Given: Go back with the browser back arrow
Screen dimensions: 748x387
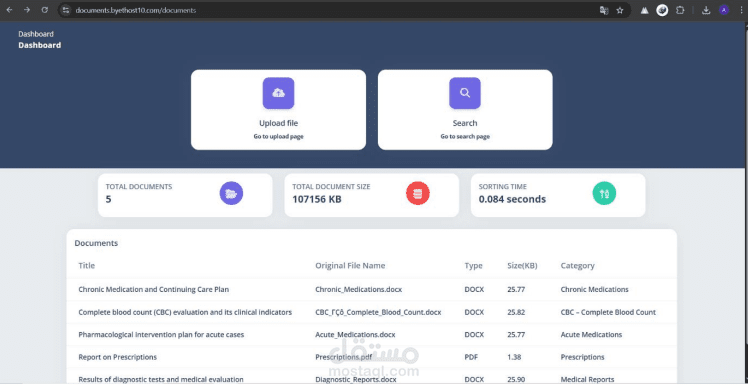Looking at the screenshot, I should coord(9,10).
